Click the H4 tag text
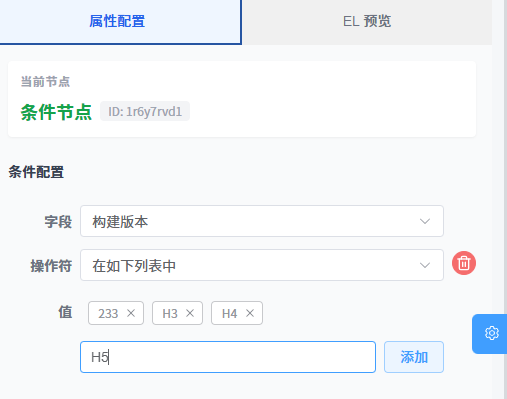 (230, 314)
